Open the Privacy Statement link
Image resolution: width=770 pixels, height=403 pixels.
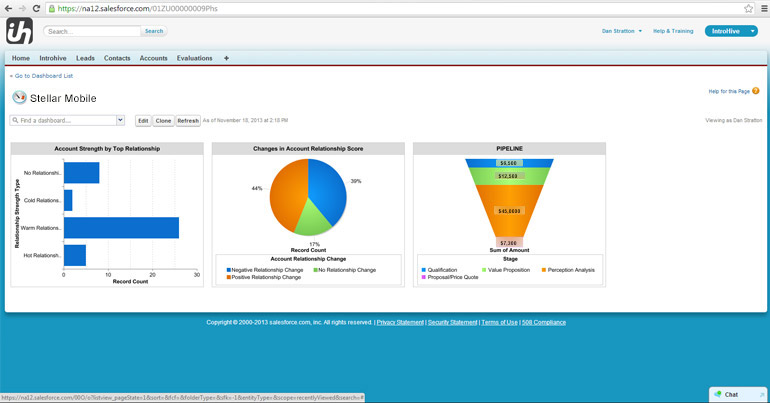400,322
